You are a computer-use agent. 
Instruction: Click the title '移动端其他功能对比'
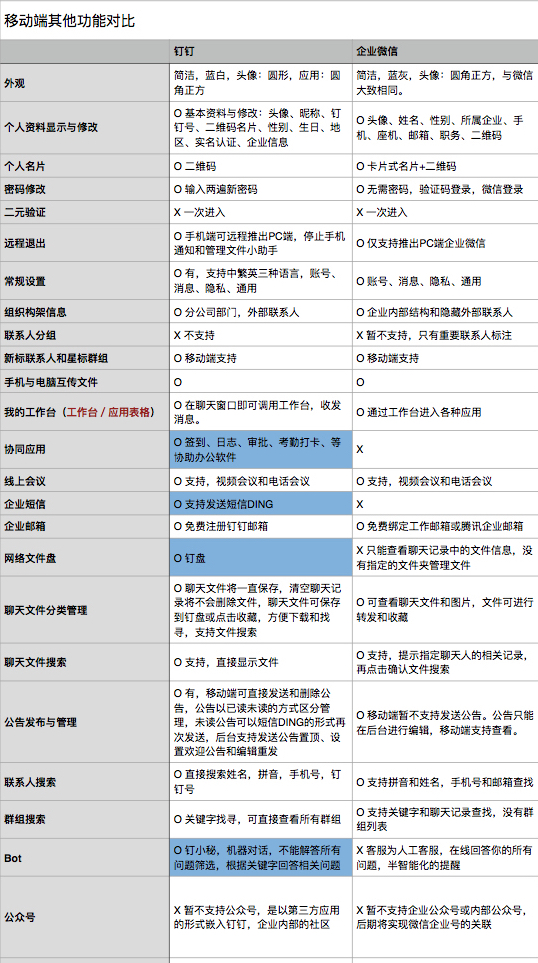coord(69,21)
